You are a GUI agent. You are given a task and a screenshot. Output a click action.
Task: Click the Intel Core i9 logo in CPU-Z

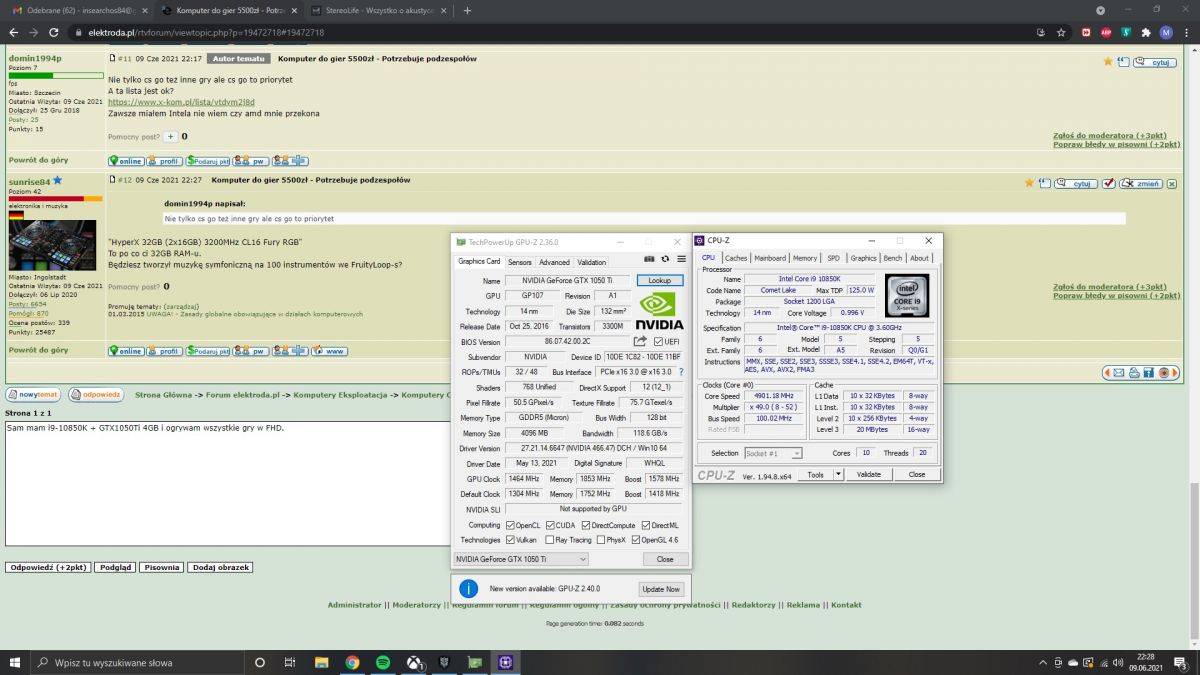906,295
